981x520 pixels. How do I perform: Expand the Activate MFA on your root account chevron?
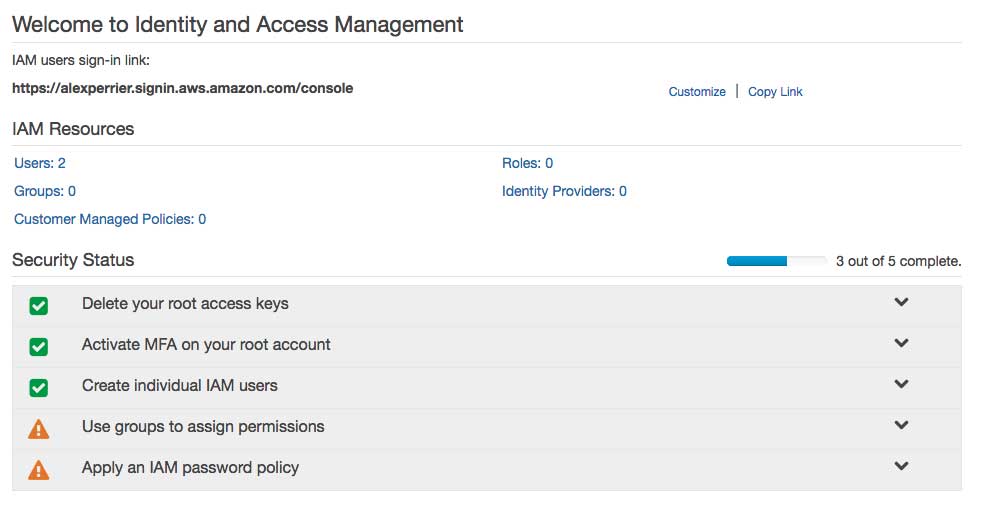[901, 343]
